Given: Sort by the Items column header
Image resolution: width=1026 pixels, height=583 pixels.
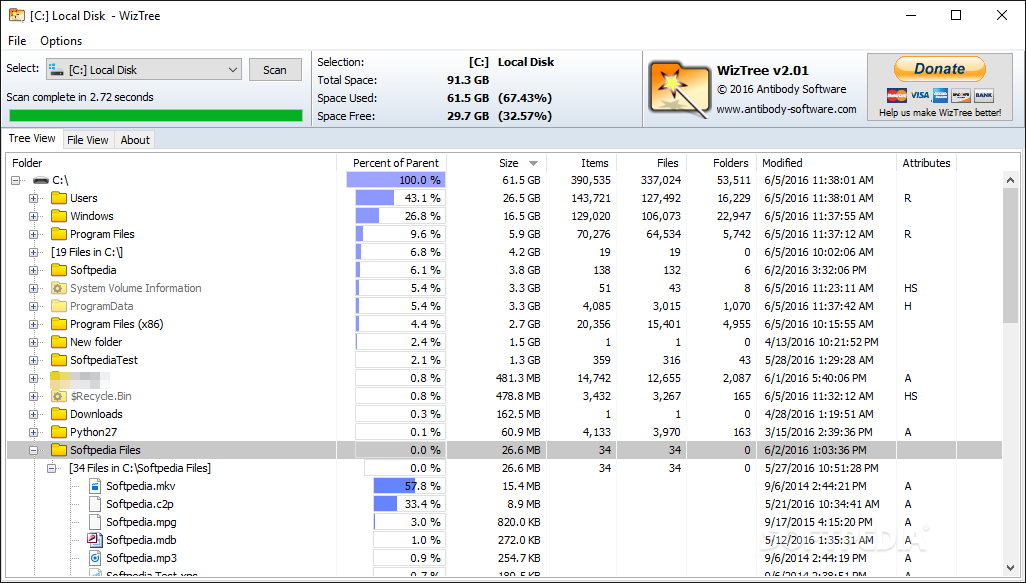Looking at the screenshot, I should tap(581, 163).
